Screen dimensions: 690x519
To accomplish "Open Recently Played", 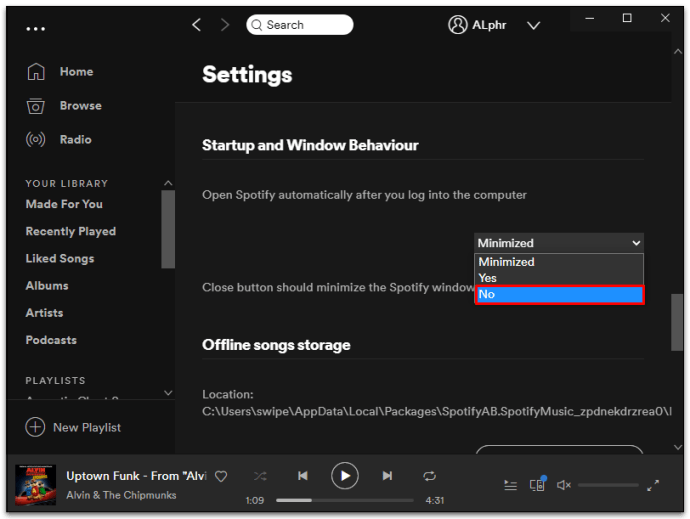I will coord(71,231).
